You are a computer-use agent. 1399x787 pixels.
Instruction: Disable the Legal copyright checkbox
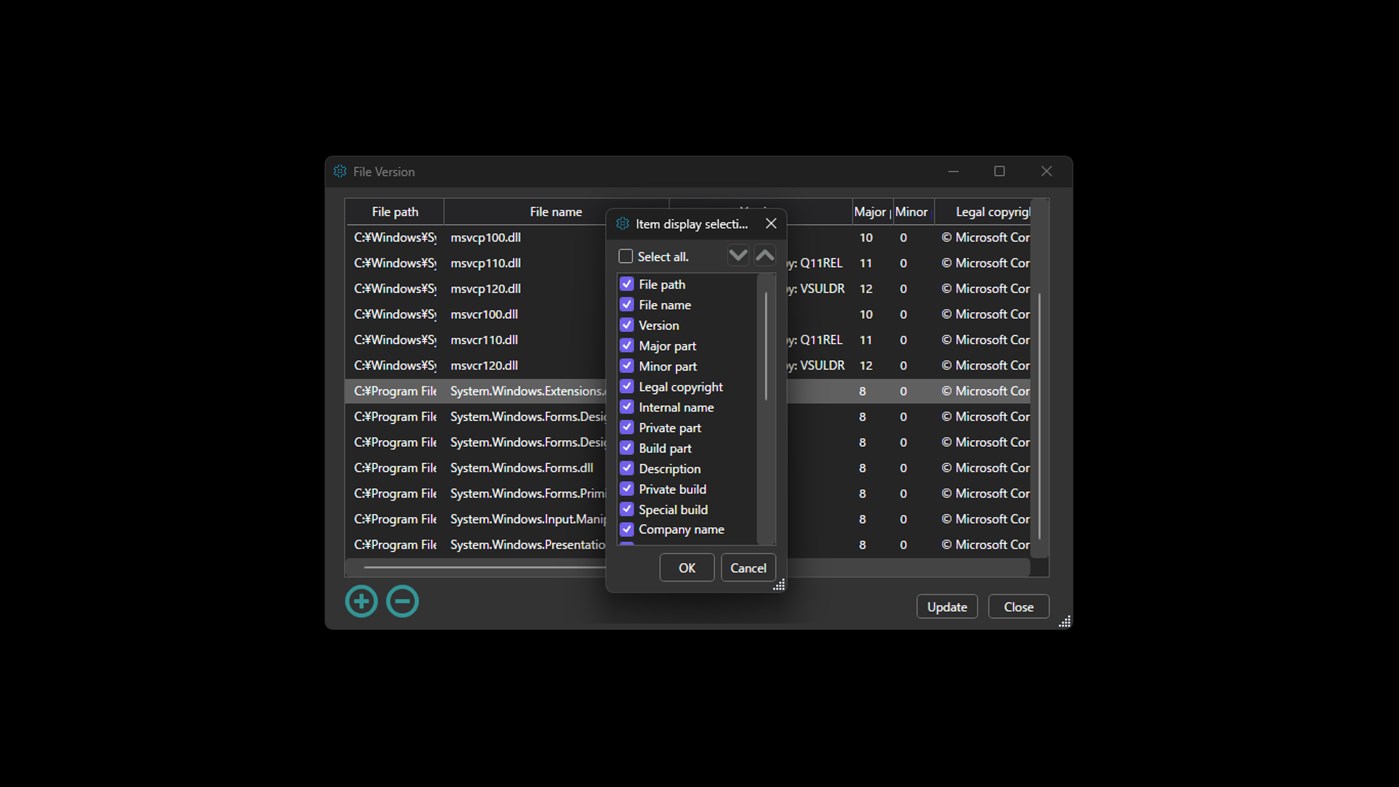point(626,386)
